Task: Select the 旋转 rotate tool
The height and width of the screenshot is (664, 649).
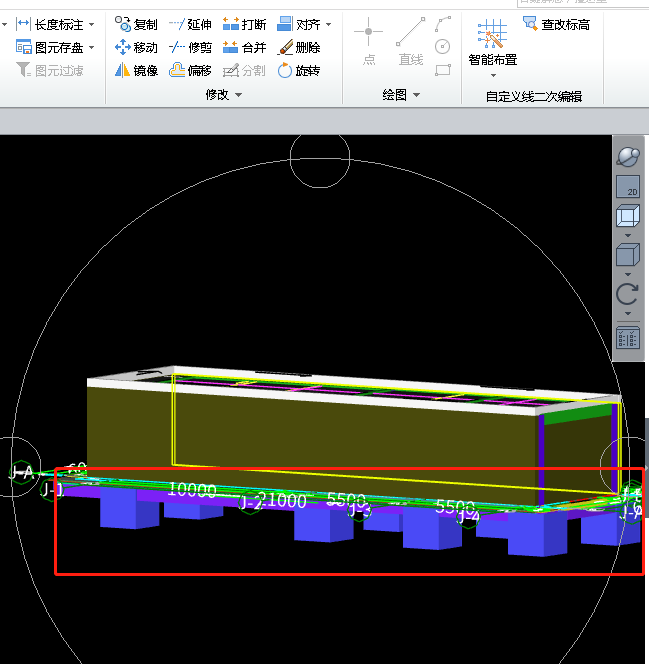Action: click(x=299, y=70)
